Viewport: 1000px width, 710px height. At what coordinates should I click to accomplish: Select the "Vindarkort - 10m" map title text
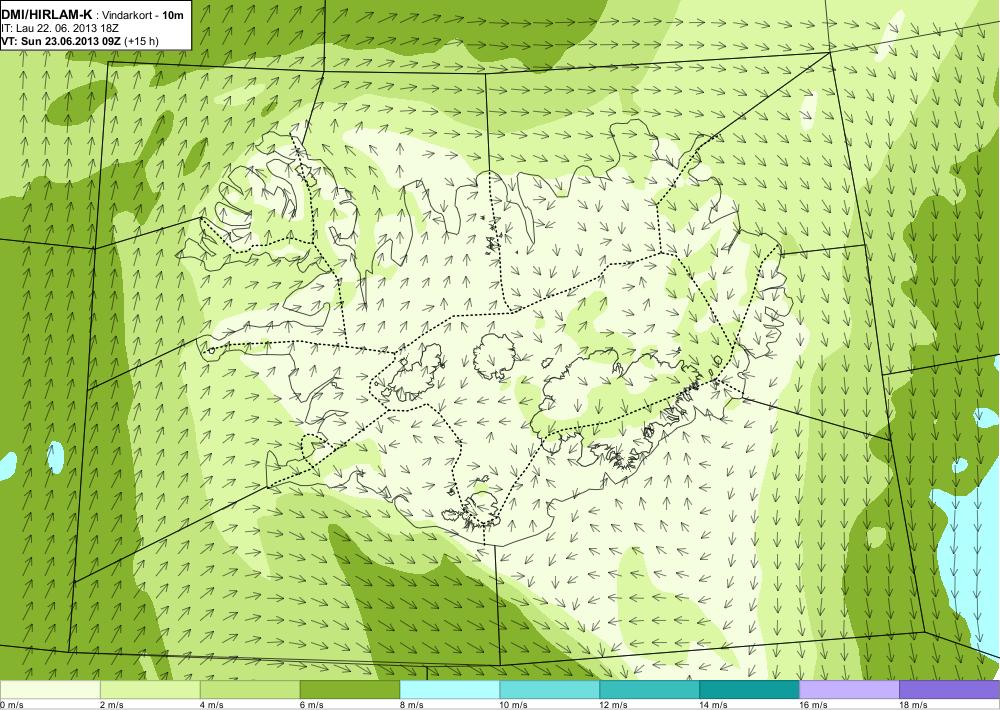pos(143,15)
